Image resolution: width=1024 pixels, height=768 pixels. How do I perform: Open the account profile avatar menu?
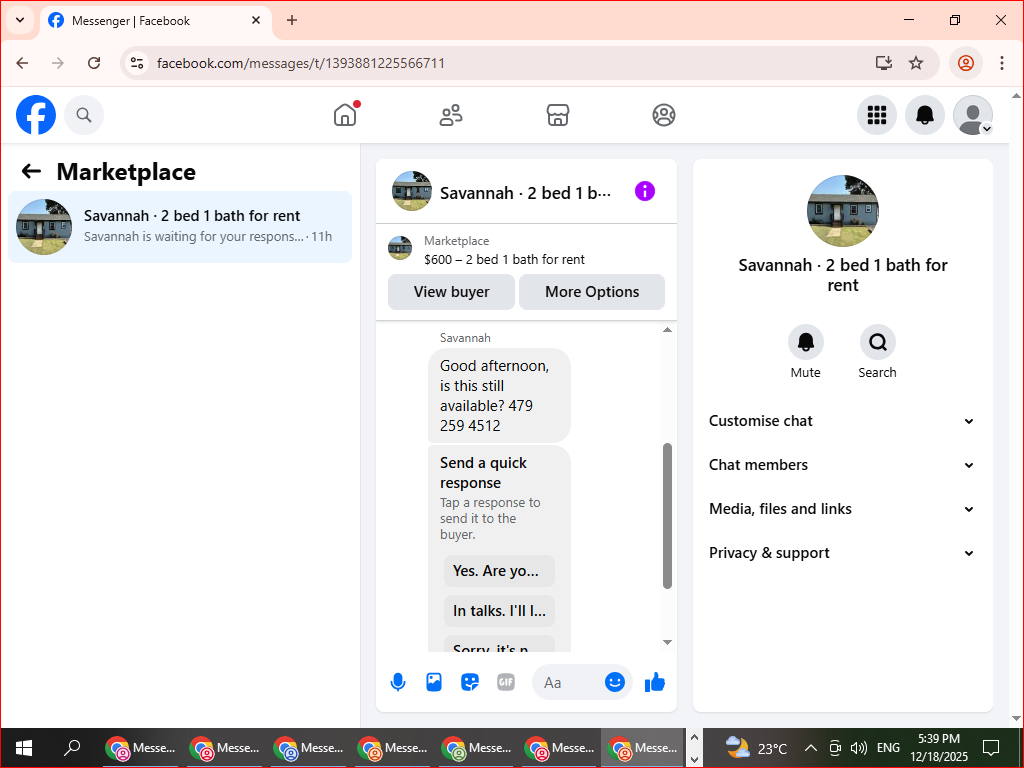click(x=973, y=115)
